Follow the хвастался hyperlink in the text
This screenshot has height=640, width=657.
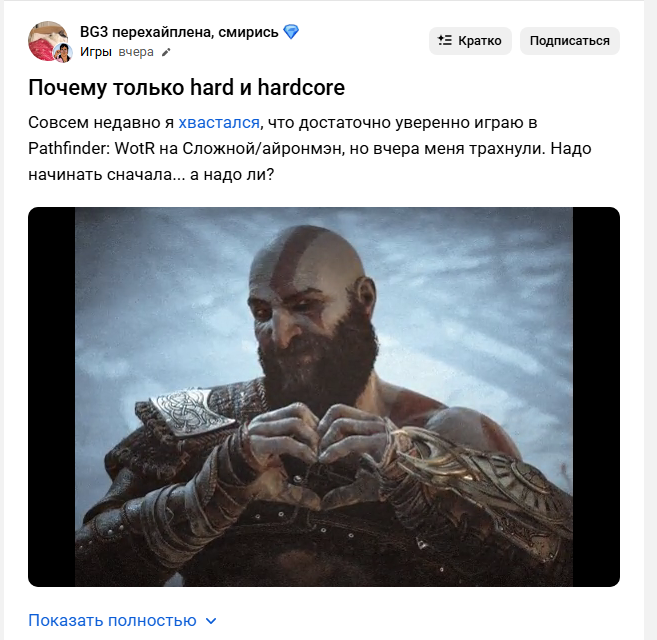(219, 122)
